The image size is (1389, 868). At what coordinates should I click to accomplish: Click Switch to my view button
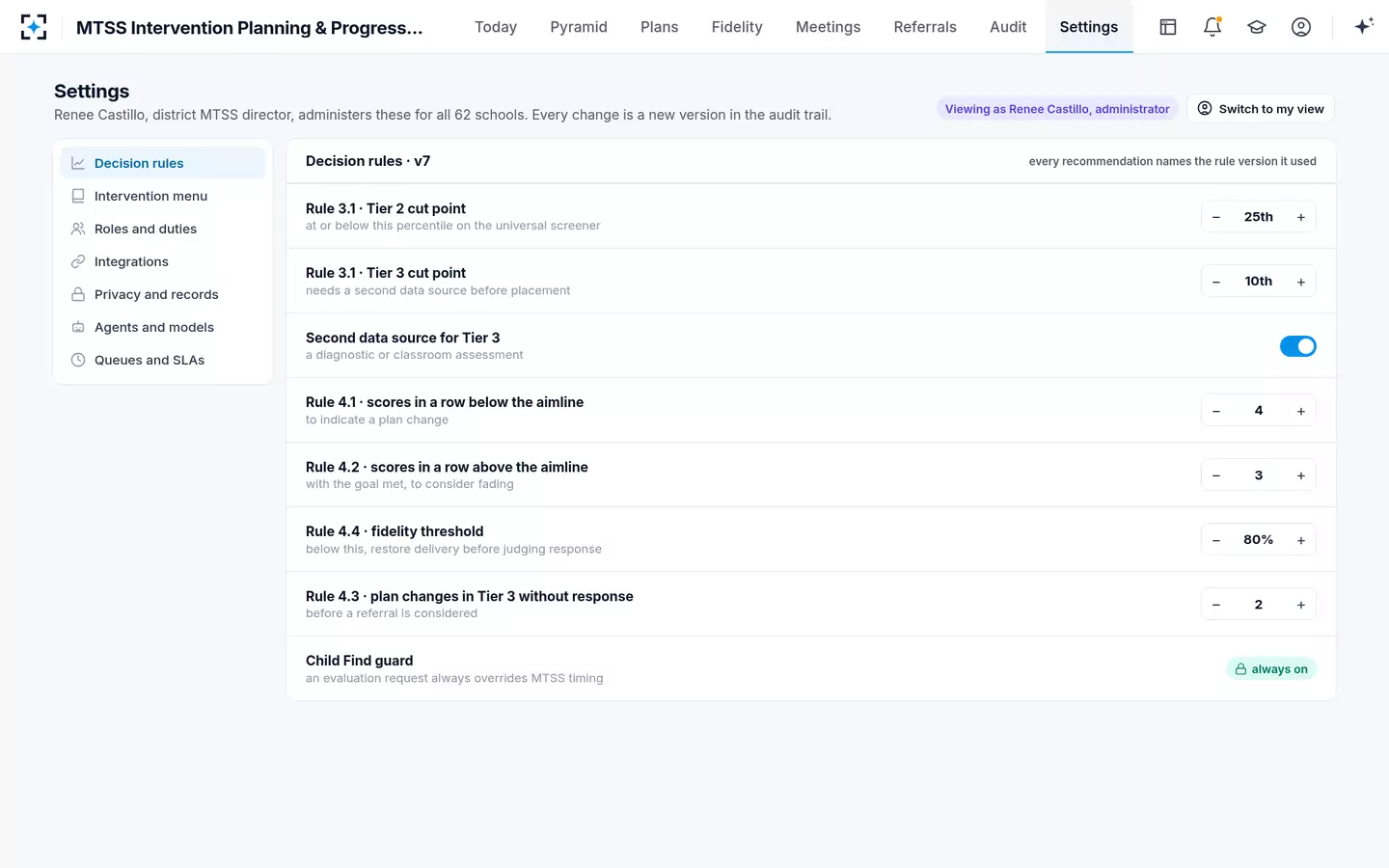click(x=1261, y=109)
